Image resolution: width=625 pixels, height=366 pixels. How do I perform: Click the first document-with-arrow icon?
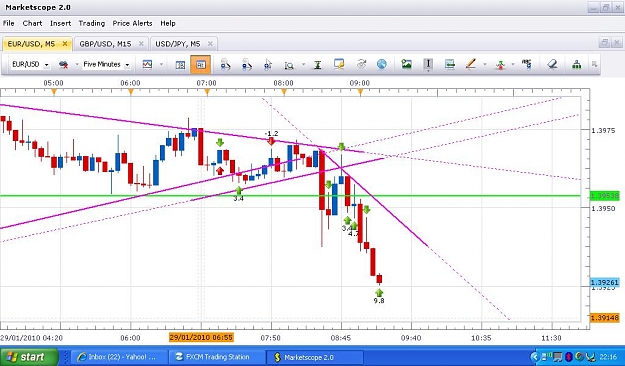click(x=225, y=64)
